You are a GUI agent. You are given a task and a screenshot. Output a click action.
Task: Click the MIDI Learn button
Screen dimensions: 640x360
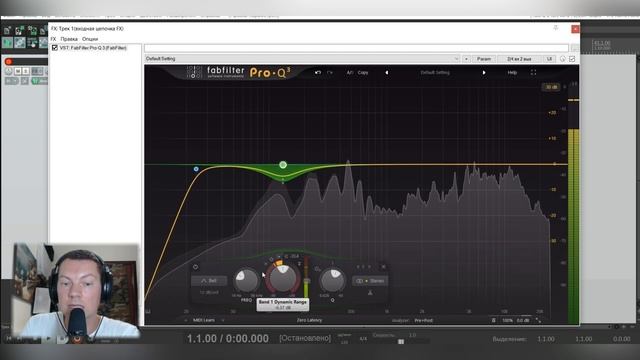pos(204,320)
